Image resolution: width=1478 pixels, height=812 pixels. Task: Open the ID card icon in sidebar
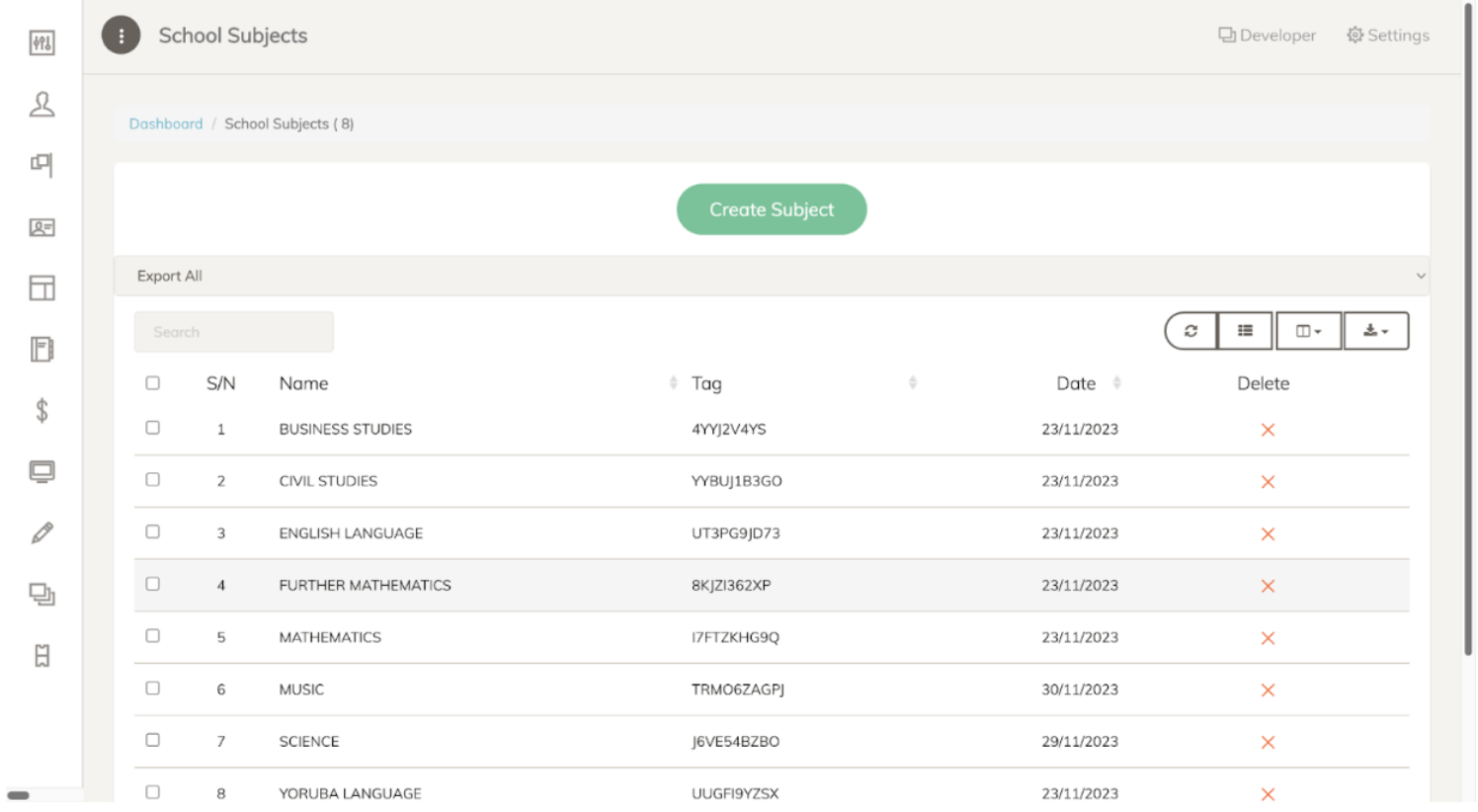coord(41,227)
